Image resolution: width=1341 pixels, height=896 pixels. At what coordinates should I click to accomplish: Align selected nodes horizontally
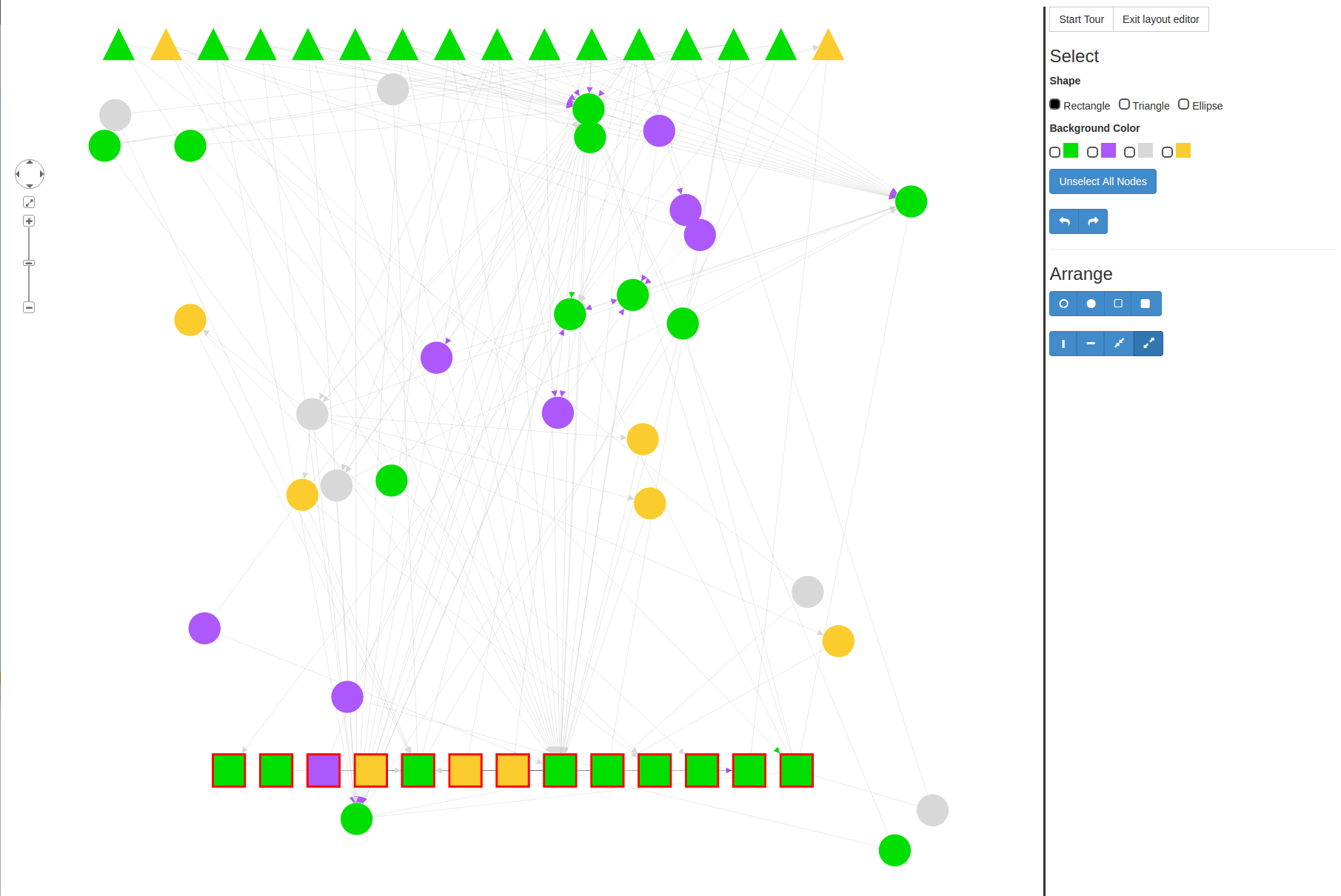click(x=1091, y=344)
